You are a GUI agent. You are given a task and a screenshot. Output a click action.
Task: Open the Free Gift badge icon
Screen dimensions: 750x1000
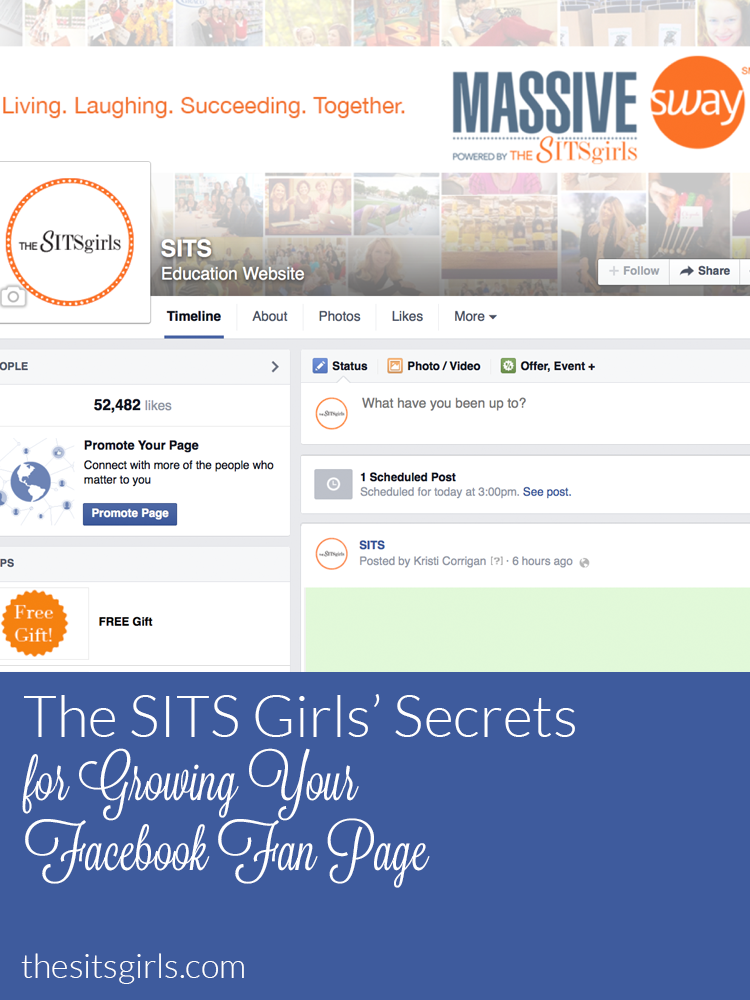click(34, 623)
